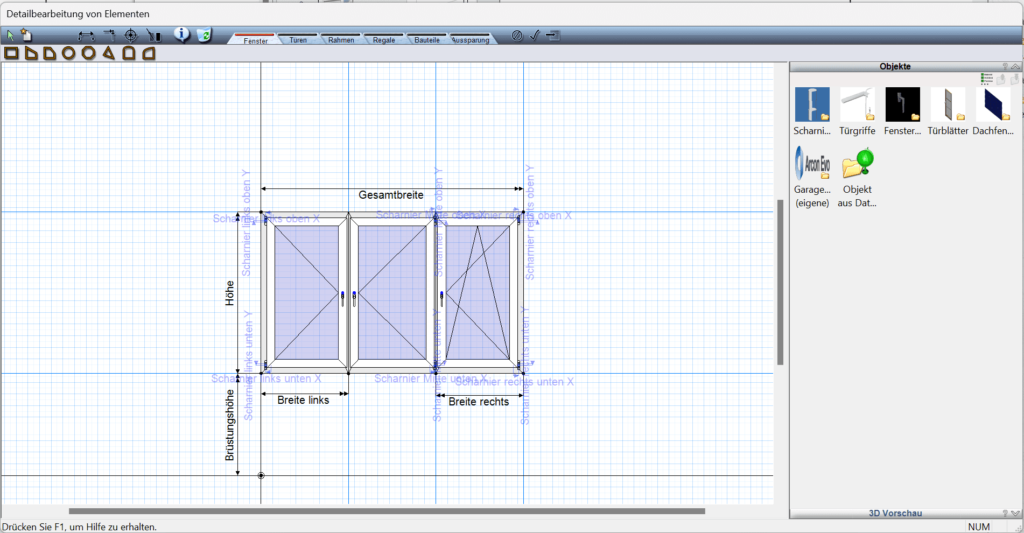Select the circle window shape
The image size is (1024, 533).
[69, 52]
